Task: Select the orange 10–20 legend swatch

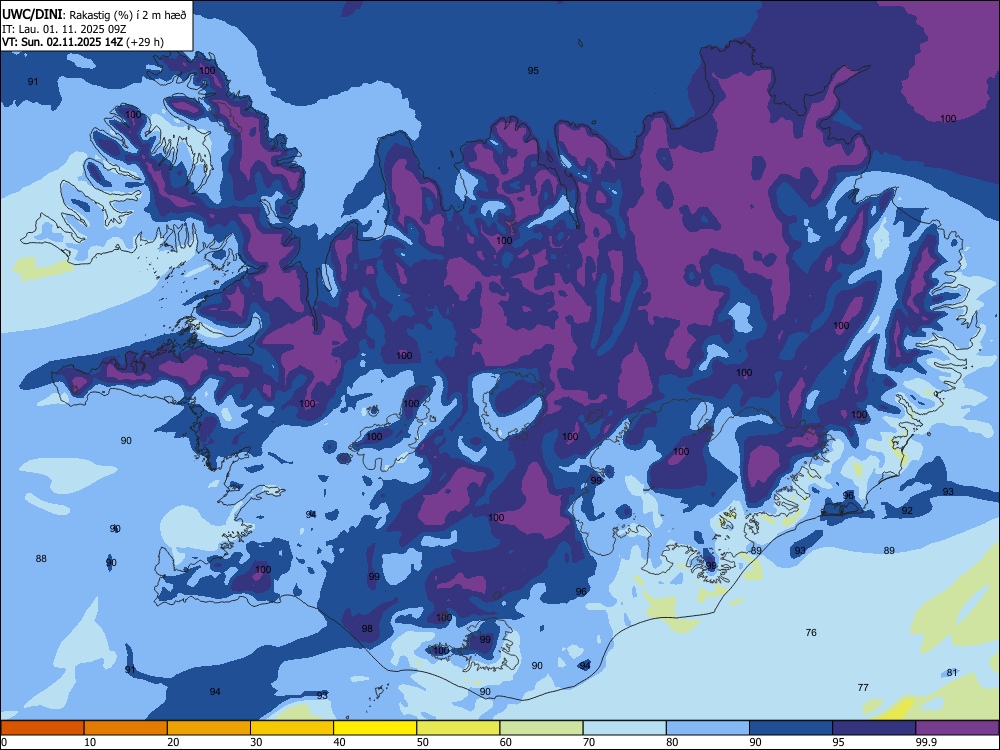Action: pos(126,728)
